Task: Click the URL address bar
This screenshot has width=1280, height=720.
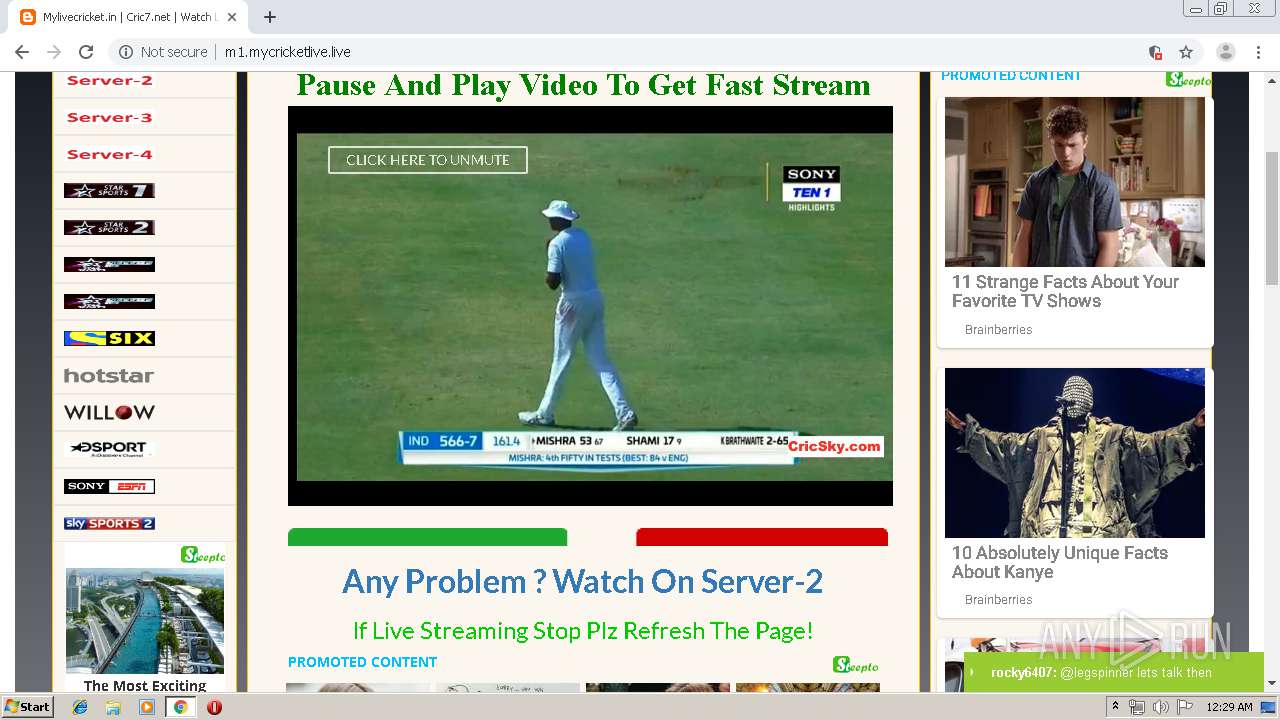Action: coord(640,52)
